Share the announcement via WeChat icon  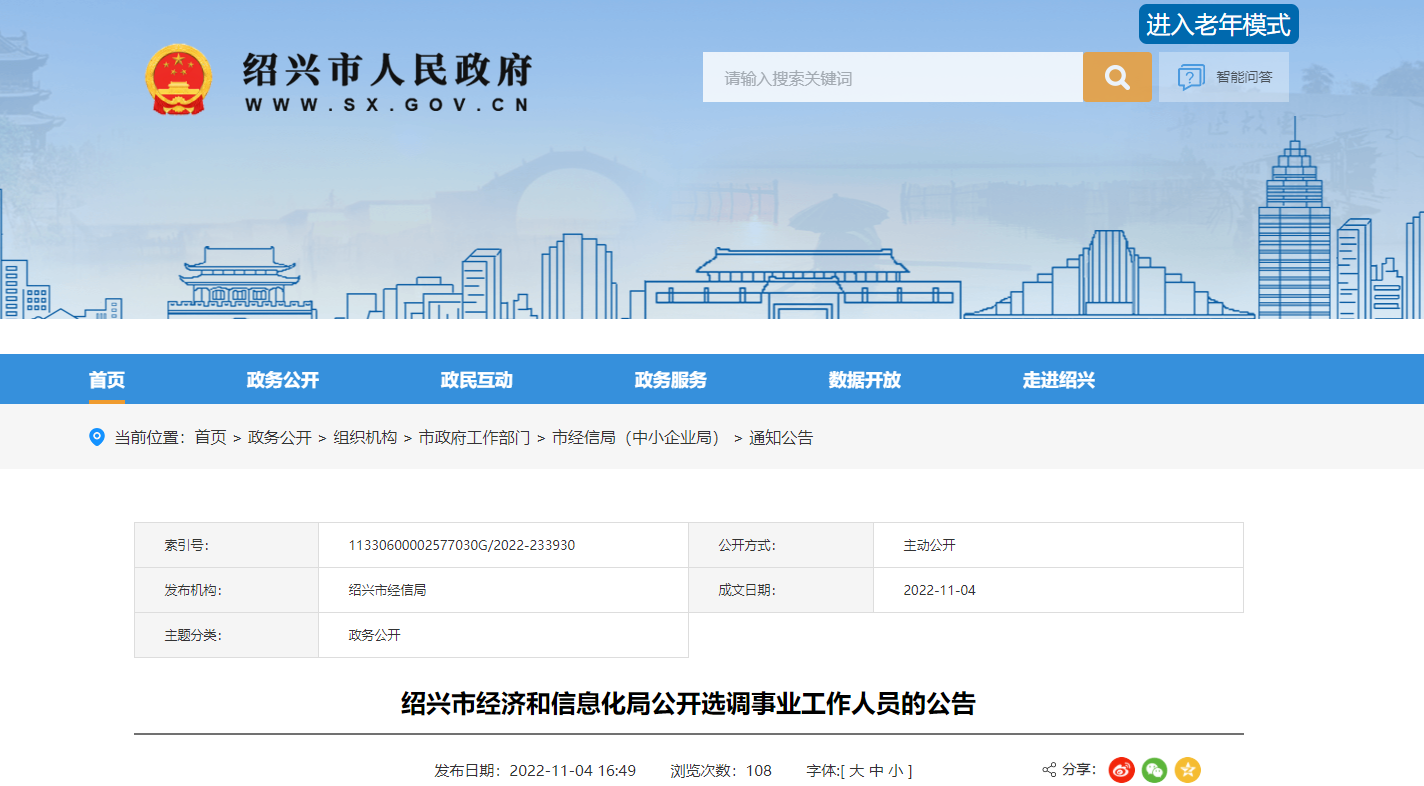tap(1154, 770)
